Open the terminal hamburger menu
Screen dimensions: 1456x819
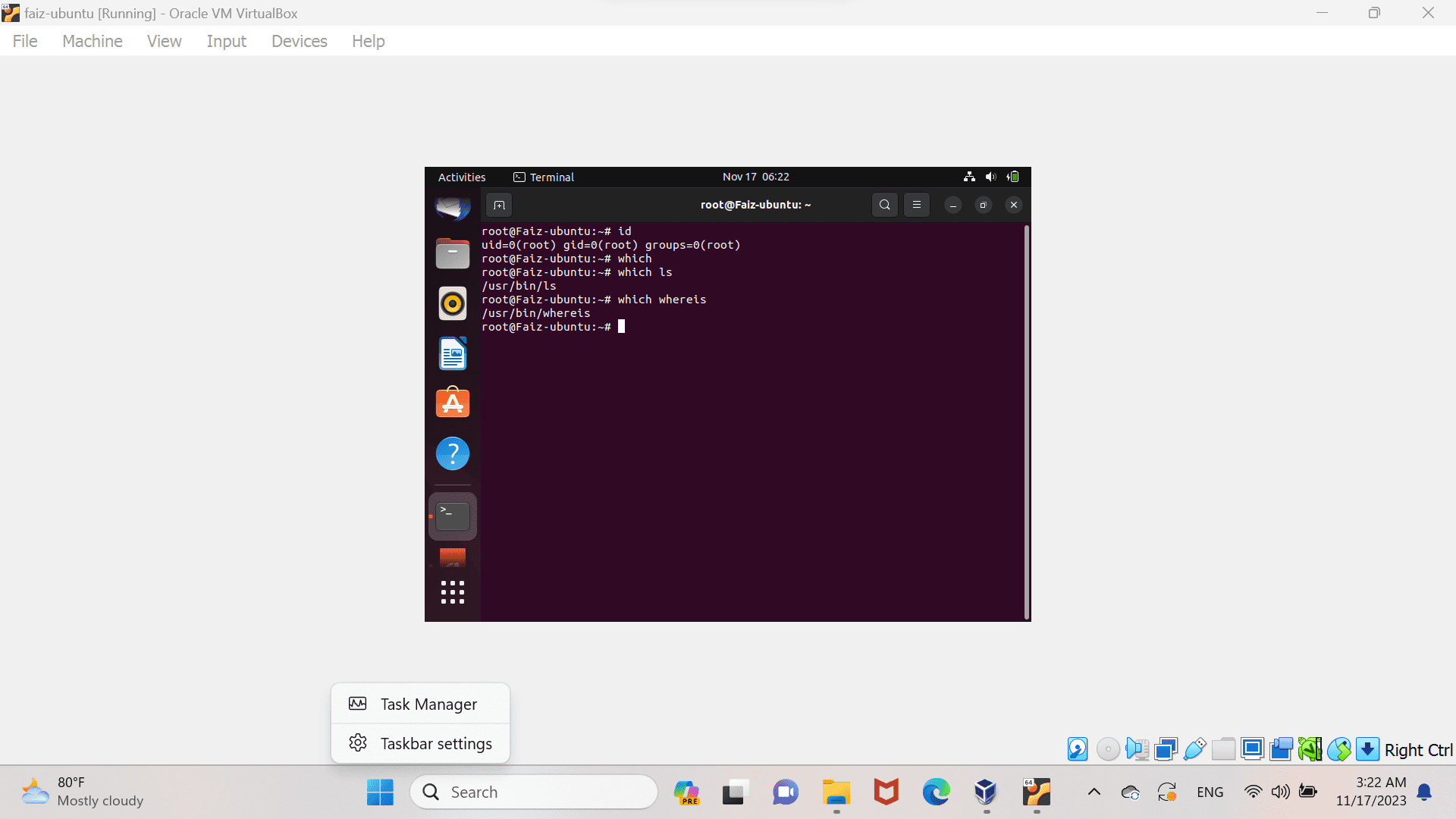click(916, 205)
